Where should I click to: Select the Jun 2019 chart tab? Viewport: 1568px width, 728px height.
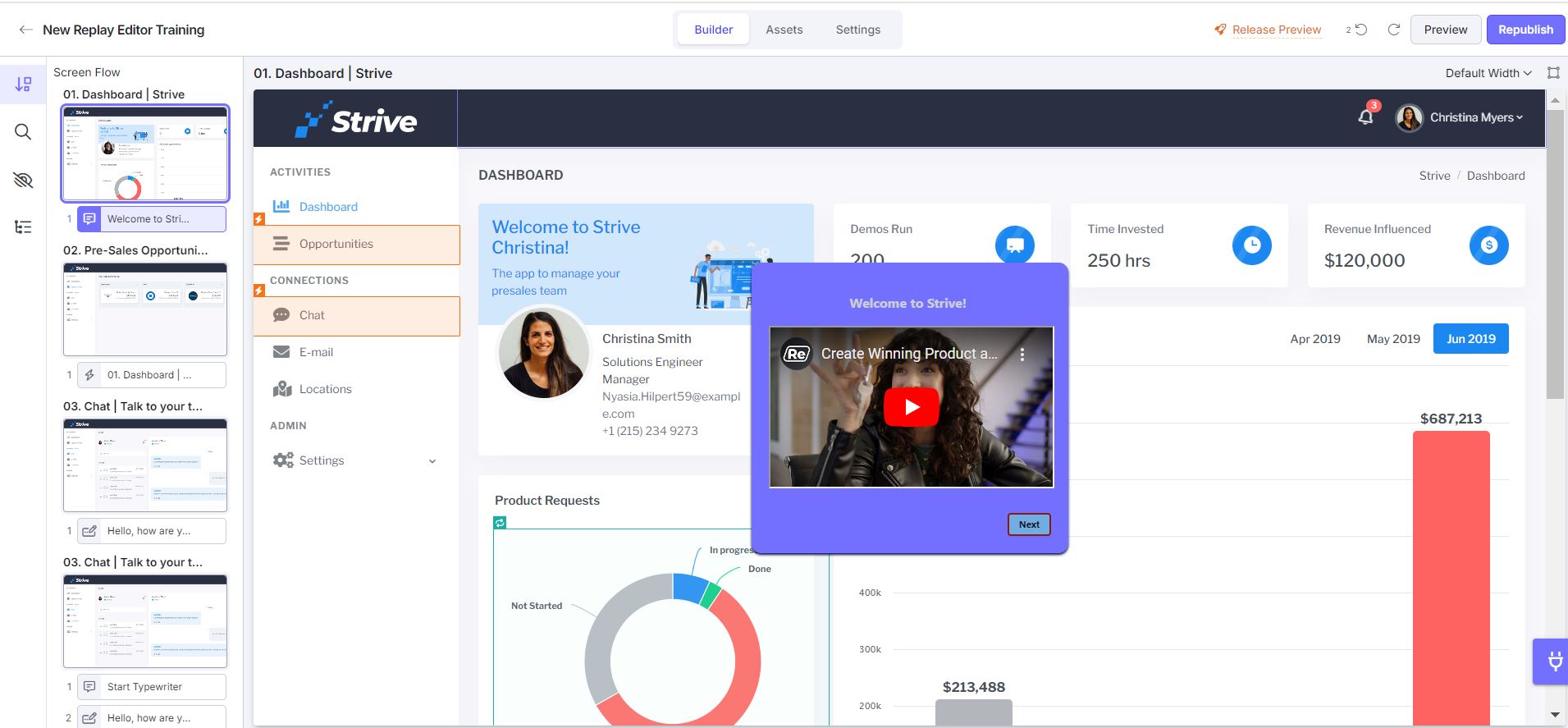[1471, 339]
